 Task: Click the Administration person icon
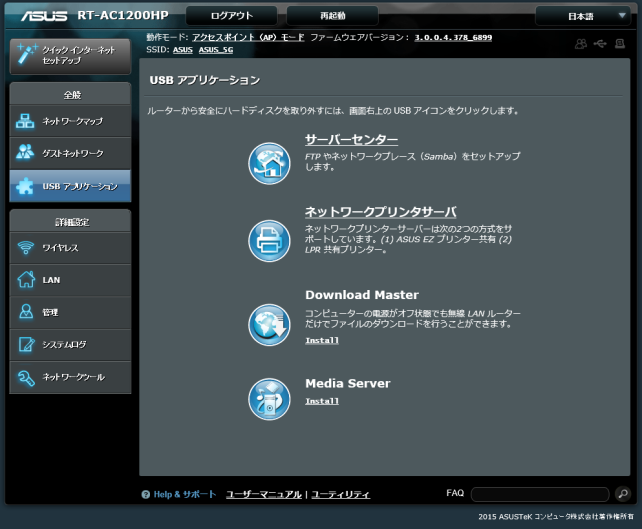pos(26,312)
